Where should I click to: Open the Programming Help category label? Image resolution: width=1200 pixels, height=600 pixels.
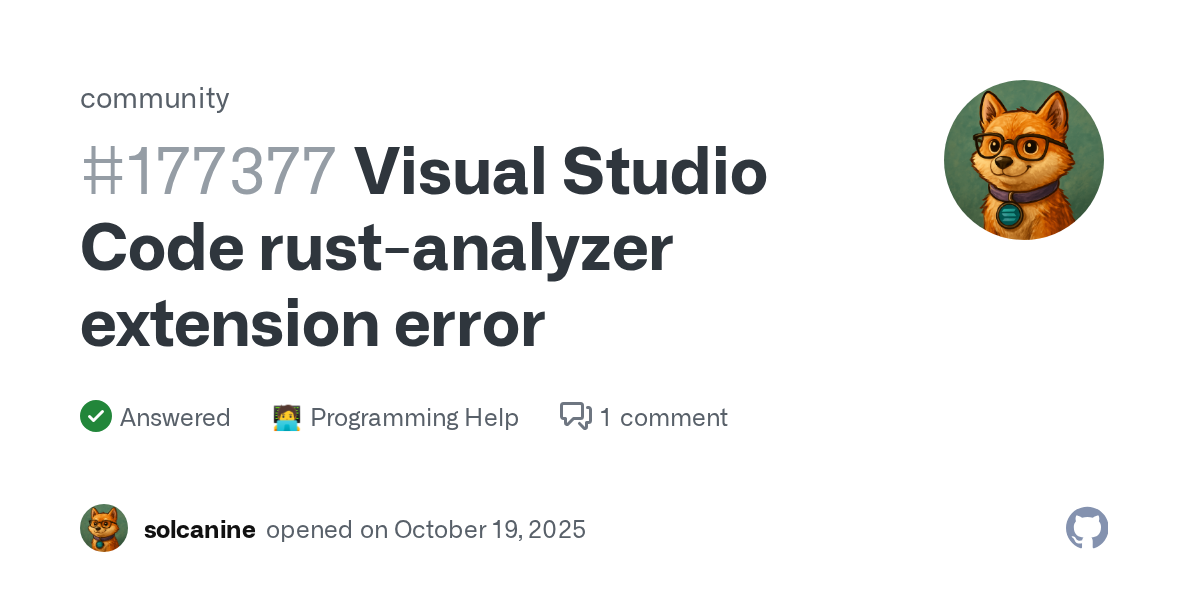click(x=414, y=417)
